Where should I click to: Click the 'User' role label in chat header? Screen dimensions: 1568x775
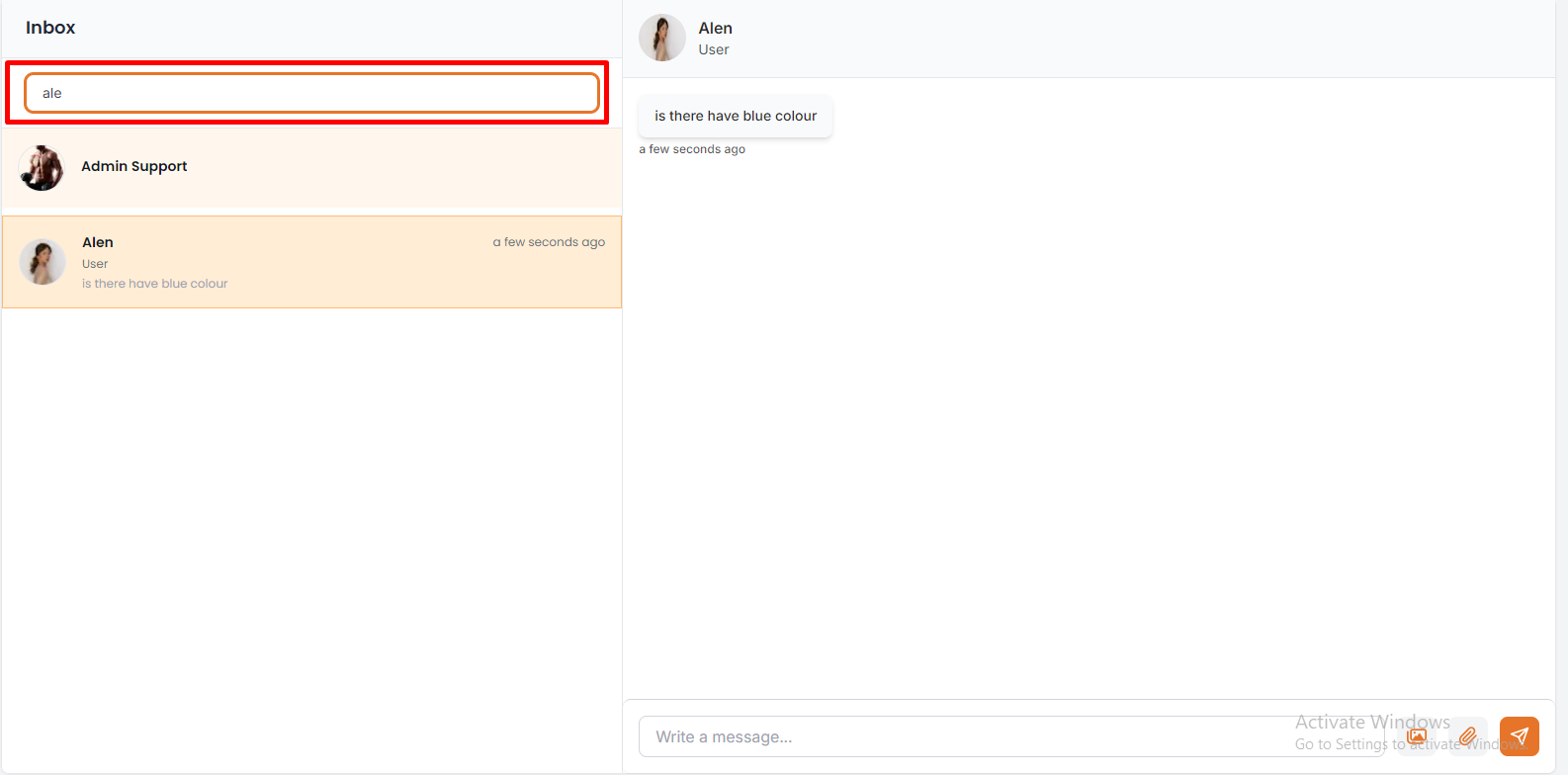[x=713, y=49]
